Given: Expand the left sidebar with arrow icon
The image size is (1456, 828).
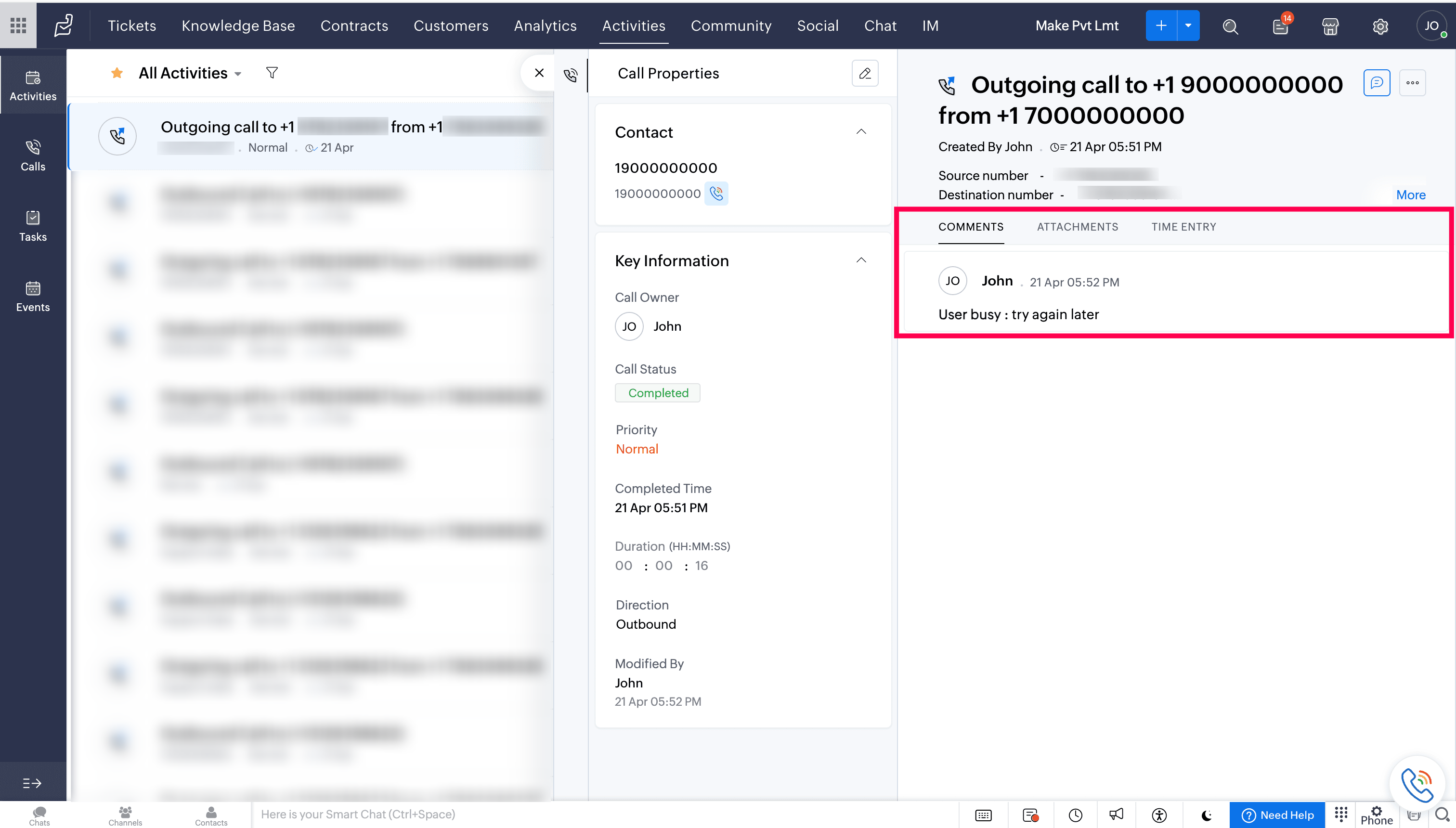Looking at the screenshot, I should click(32, 783).
